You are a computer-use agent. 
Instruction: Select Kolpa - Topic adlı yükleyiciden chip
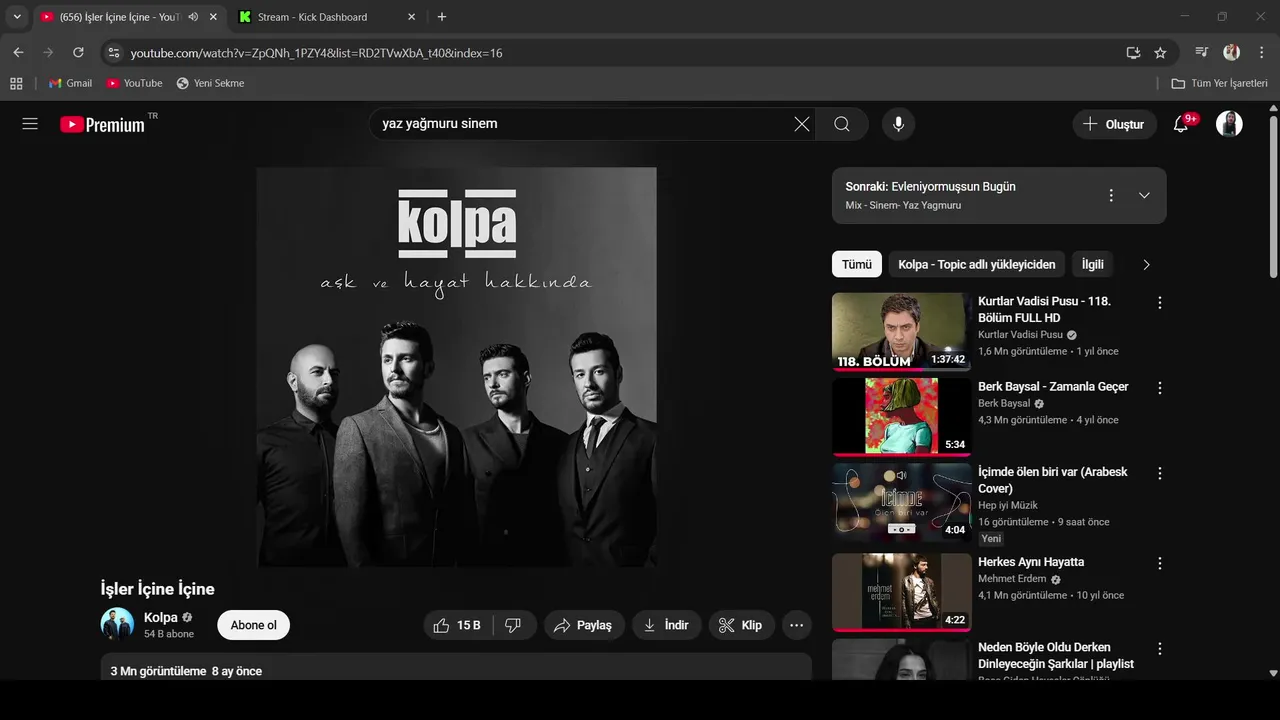977,264
